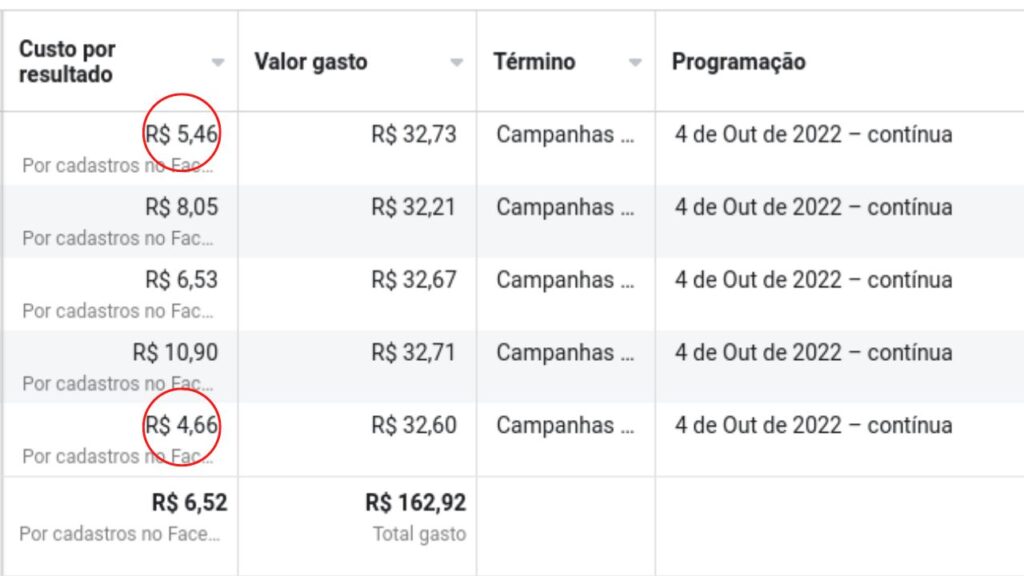Open the Término column dropdown arrow
This screenshot has width=1024, height=576.
[635, 63]
